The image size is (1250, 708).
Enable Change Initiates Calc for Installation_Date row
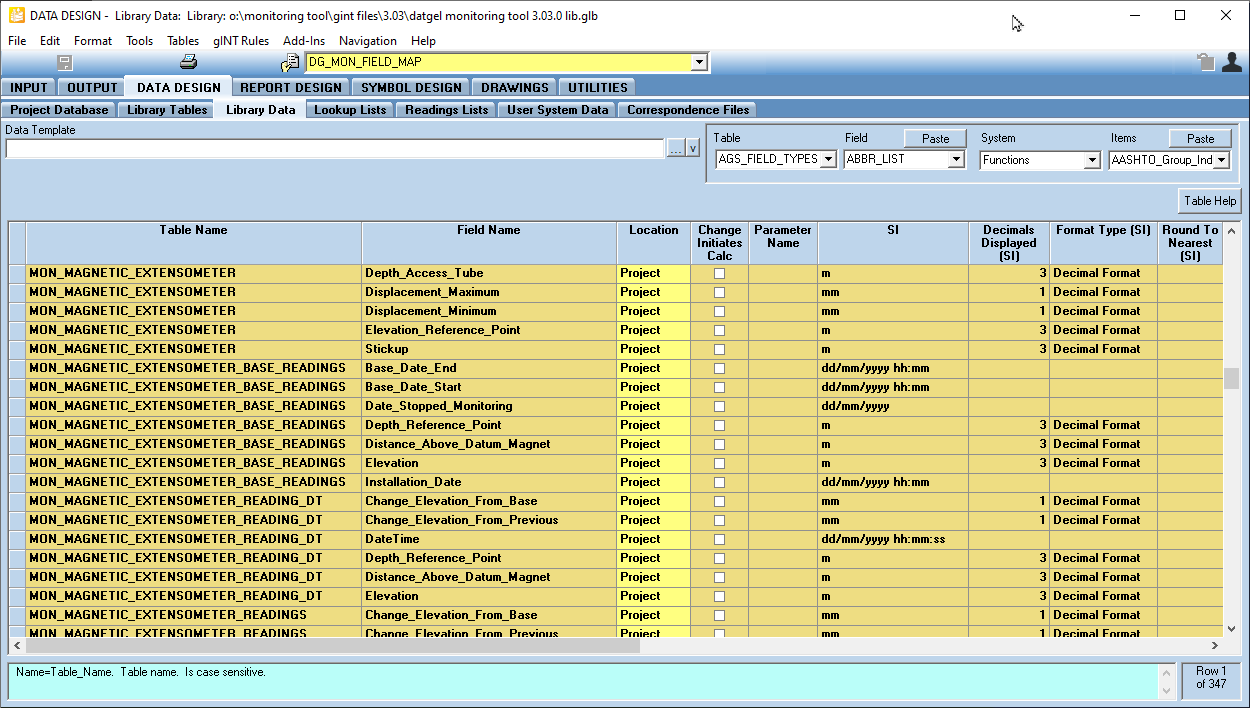click(x=719, y=482)
